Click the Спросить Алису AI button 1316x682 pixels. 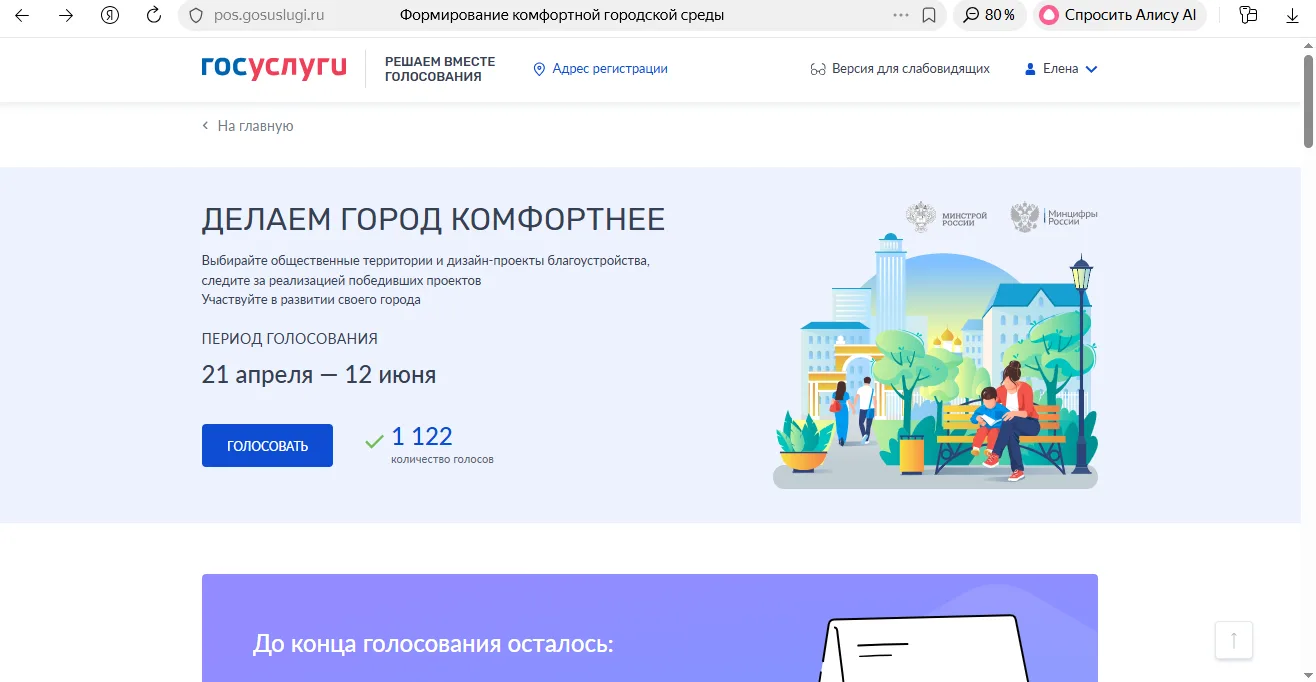[x=1119, y=15]
